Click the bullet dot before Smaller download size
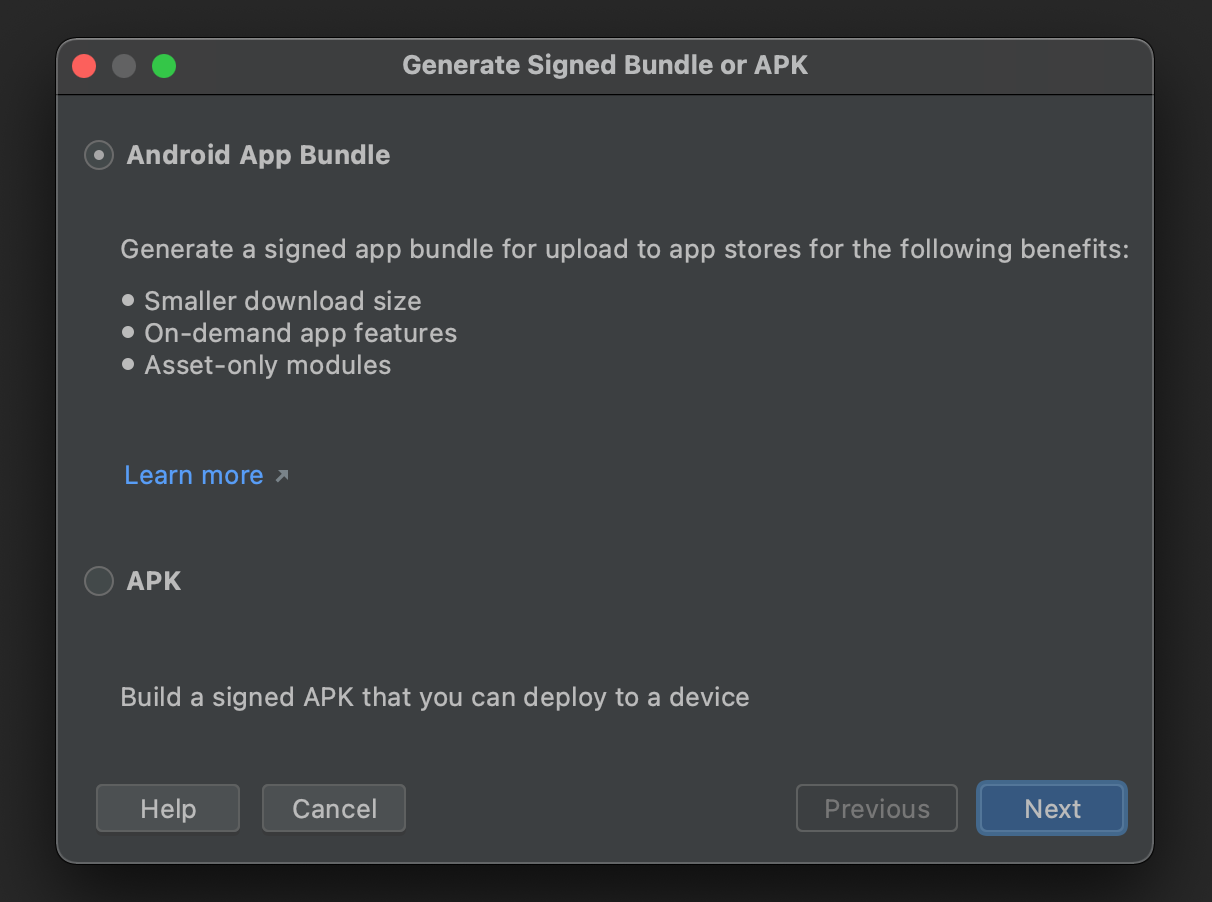The height and width of the screenshot is (902, 1212). pos(128,300)
